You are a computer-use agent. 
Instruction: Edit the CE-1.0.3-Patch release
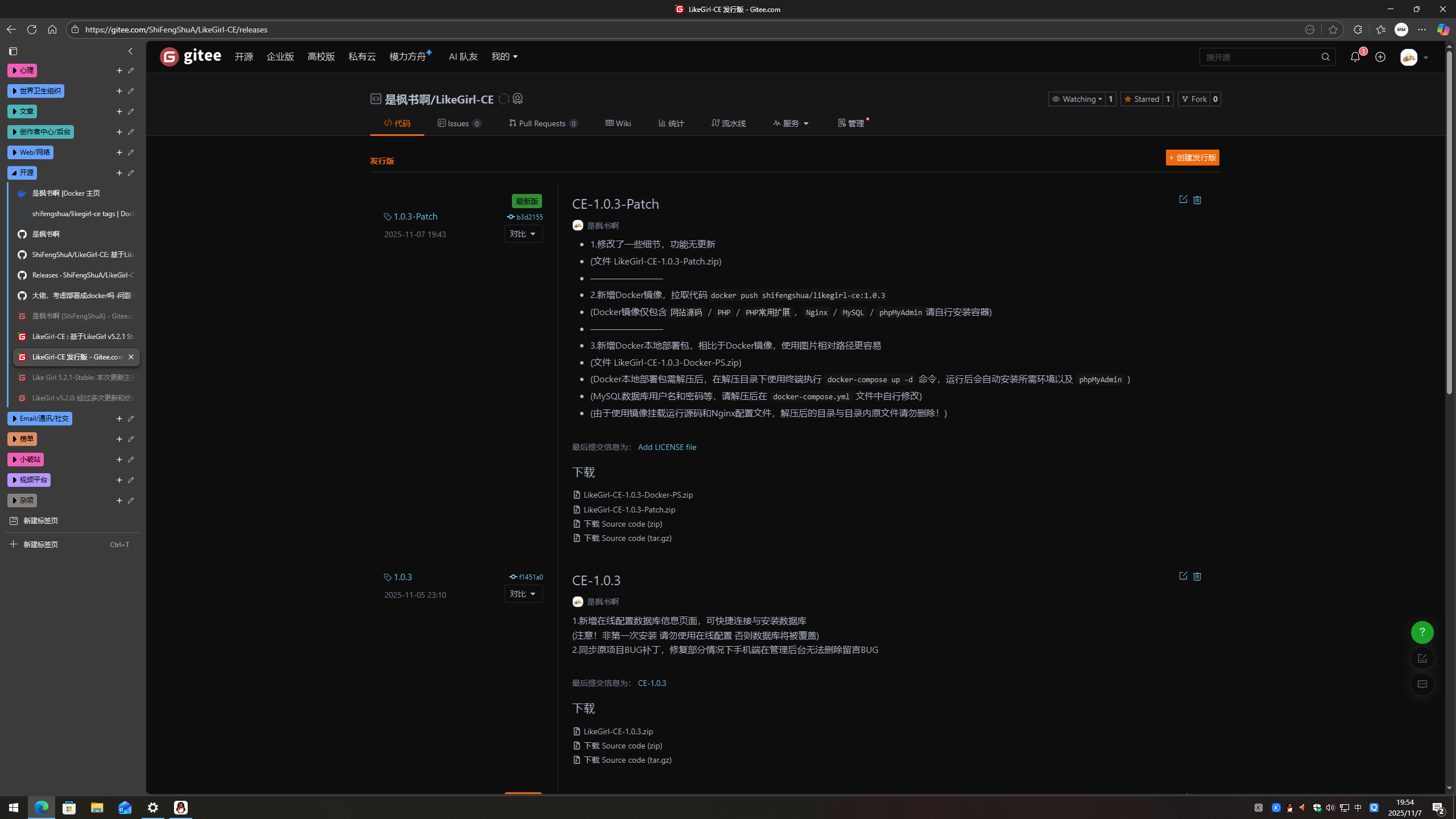tap(1183, 200)
